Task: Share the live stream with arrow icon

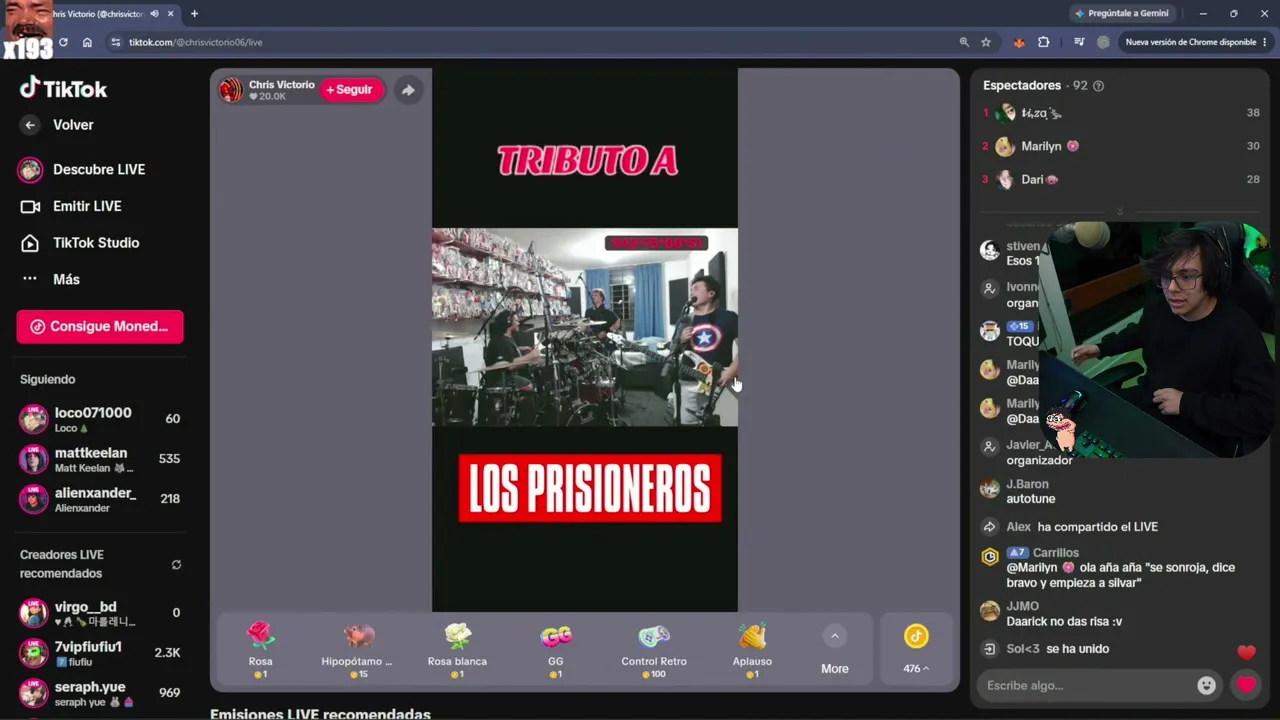Action: click(408, 90)
